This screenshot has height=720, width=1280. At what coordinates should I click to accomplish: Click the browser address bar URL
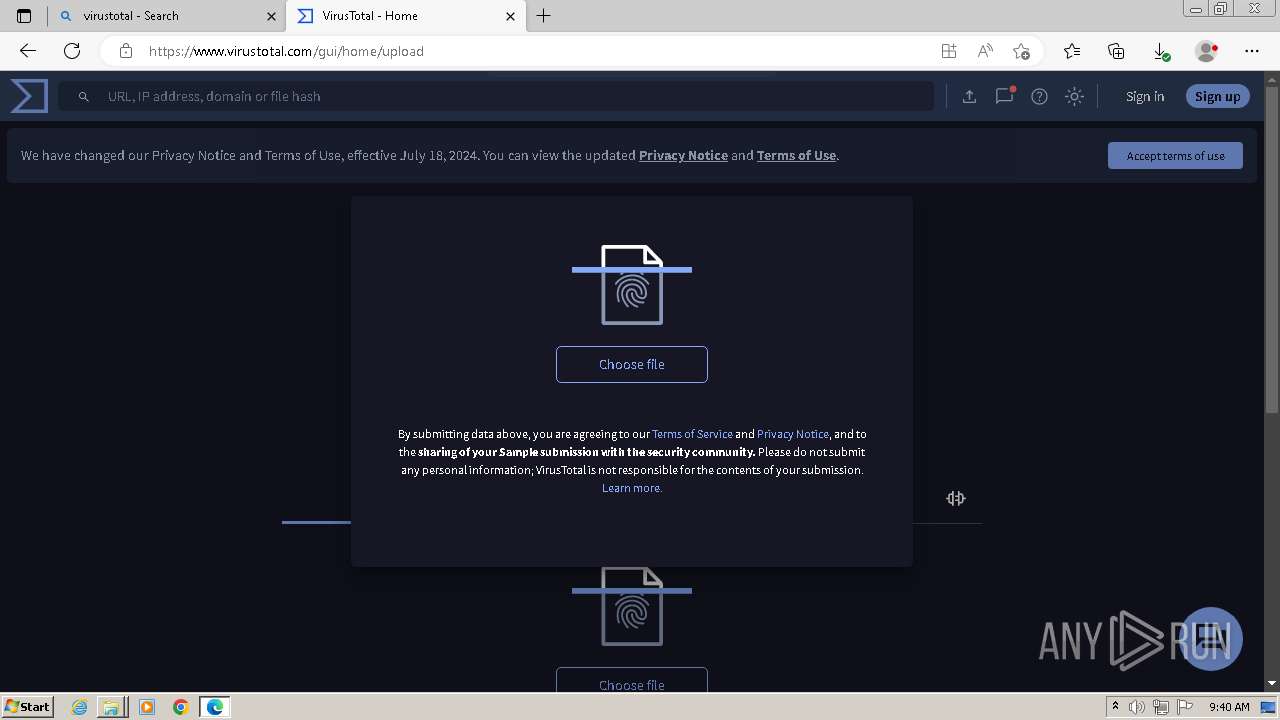coord(286,51)
